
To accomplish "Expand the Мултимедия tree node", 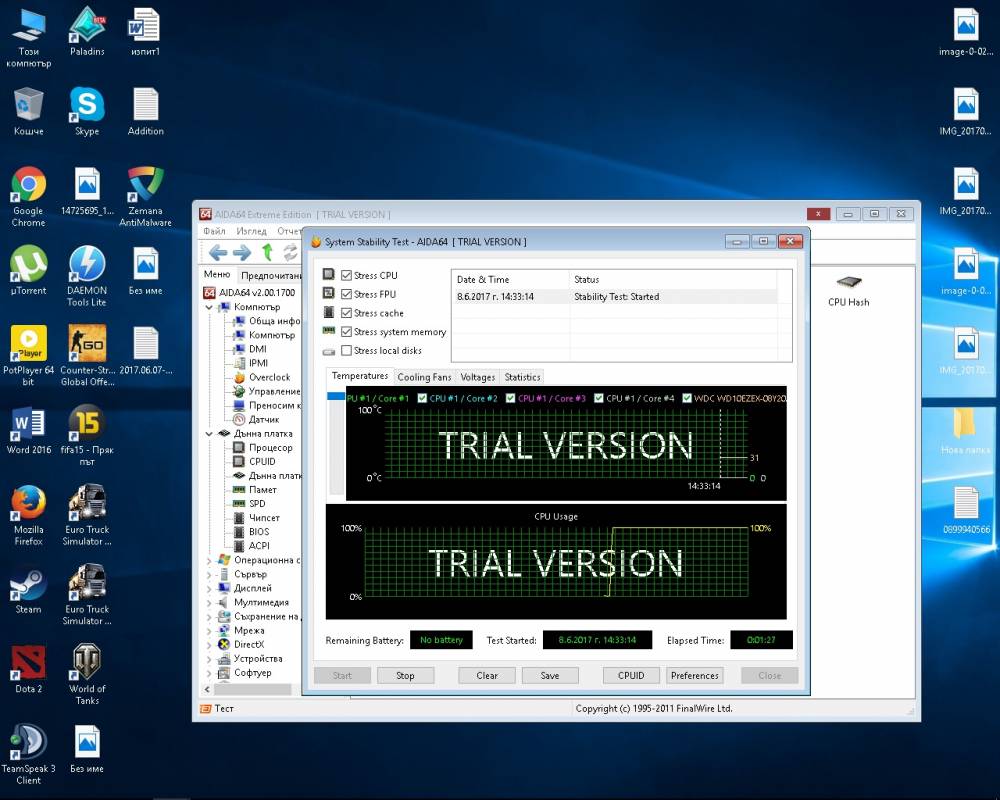I will coord(209,602).
